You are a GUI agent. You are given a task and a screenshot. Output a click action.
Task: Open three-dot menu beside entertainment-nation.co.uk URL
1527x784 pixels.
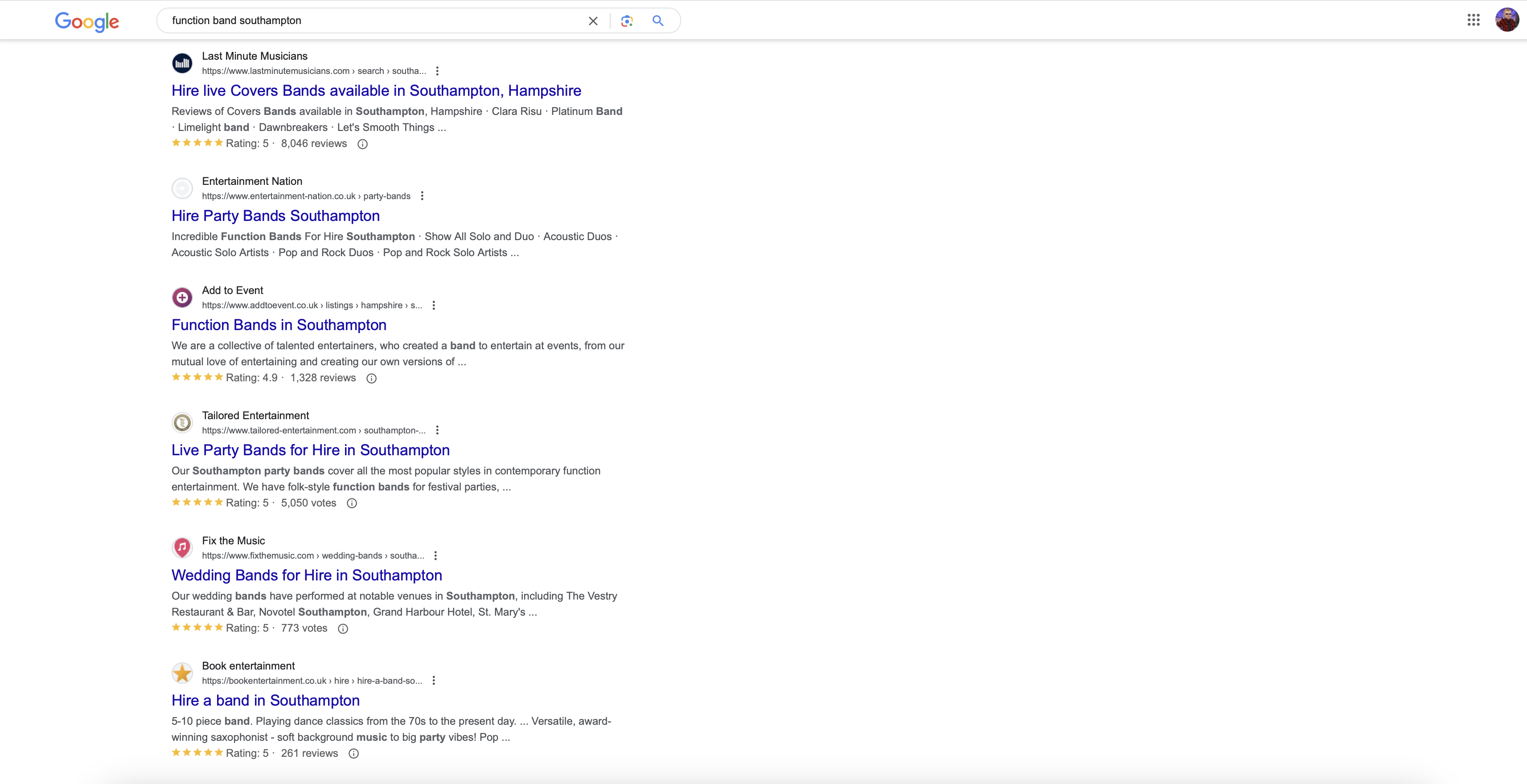coord(422,196)
